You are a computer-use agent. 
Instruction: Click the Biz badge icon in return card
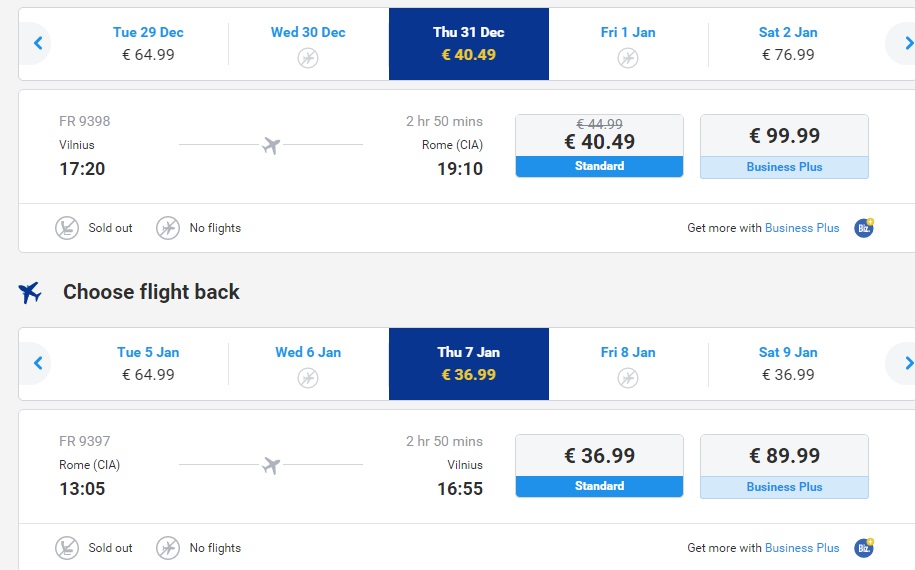864,548
